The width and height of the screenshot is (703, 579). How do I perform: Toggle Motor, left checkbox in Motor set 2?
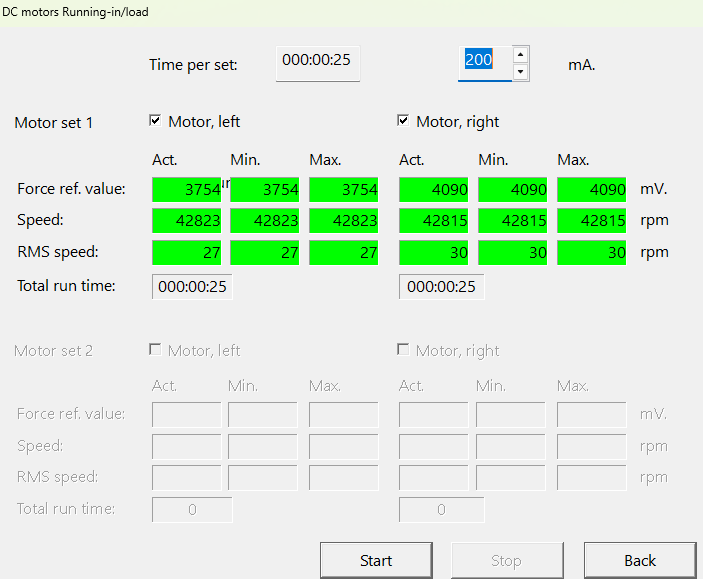point(155,349)
